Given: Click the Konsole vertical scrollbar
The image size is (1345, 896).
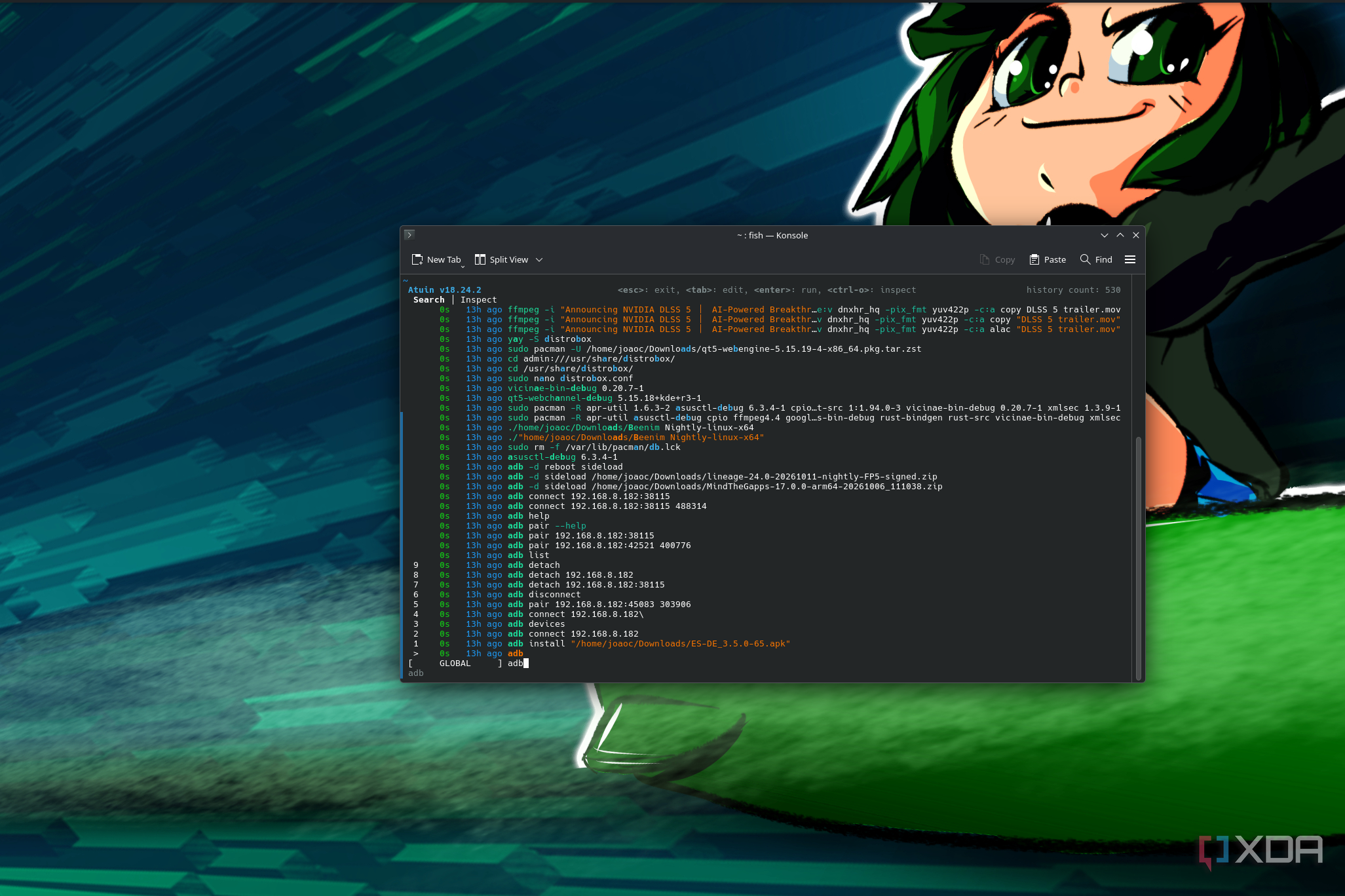Looking at the screenshot, I should click(1138, 558).
